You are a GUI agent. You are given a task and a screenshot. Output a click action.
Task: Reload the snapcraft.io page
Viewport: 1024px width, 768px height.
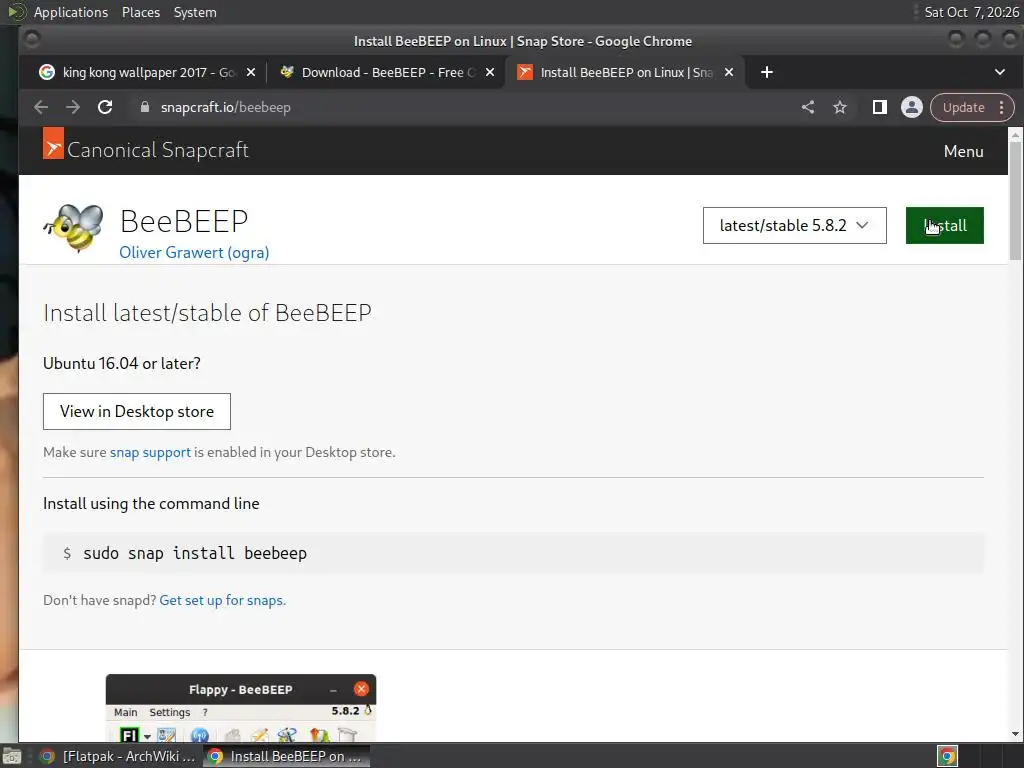(x=105, y=107)
